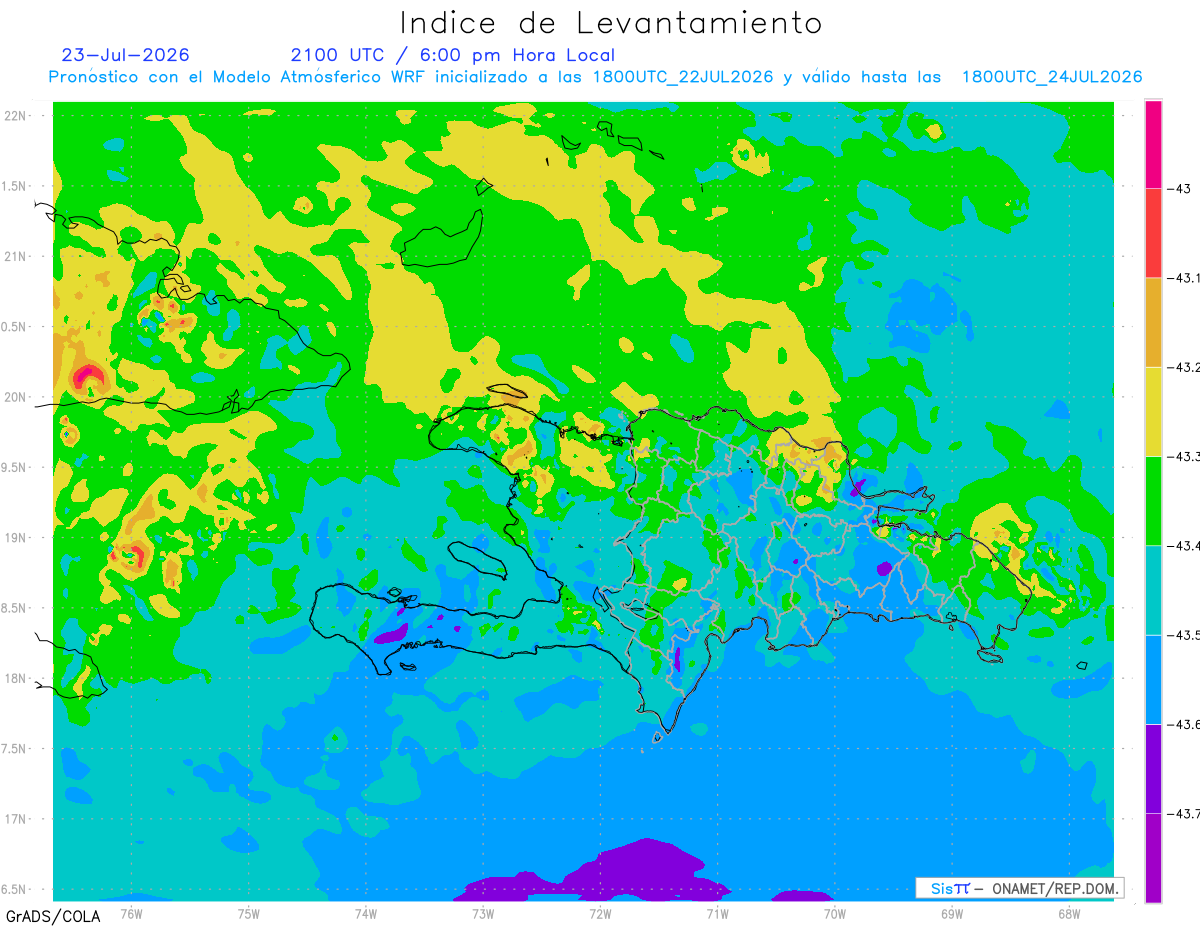Click the teal swatch in the color legend
Image resolution: width=1200 pixels, height=927 pixels.
(1153, 590)
